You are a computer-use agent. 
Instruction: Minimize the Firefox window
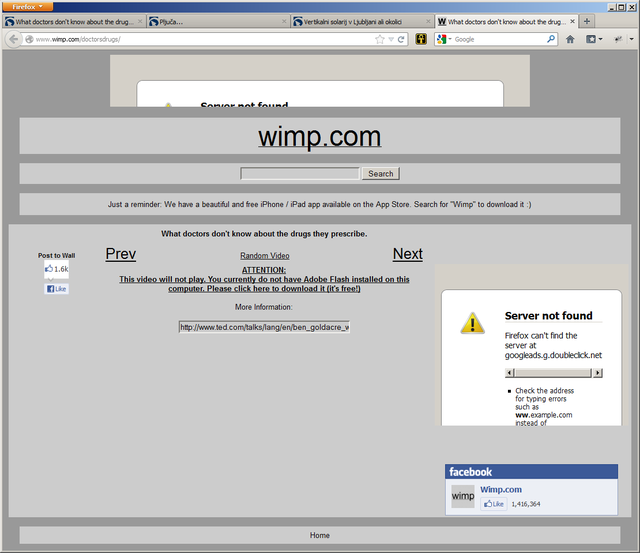[x=612, y=7]
